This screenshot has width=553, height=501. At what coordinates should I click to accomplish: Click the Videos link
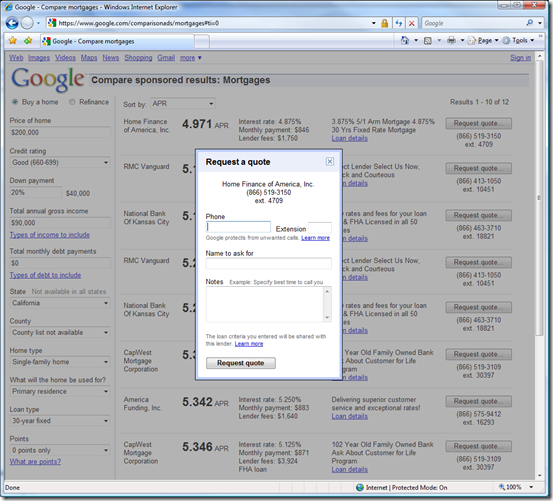point(65,57)
